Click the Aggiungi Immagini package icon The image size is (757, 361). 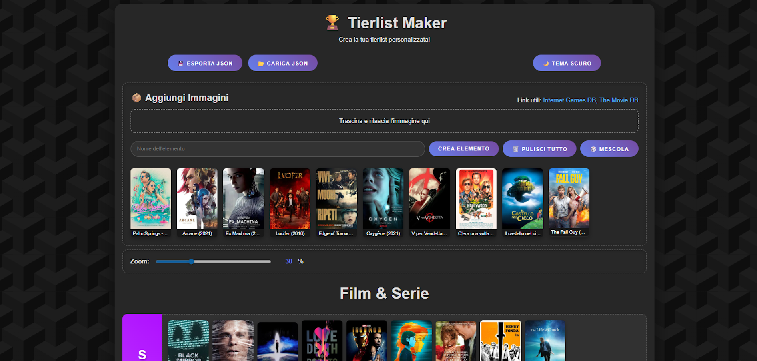click(136, 98)
